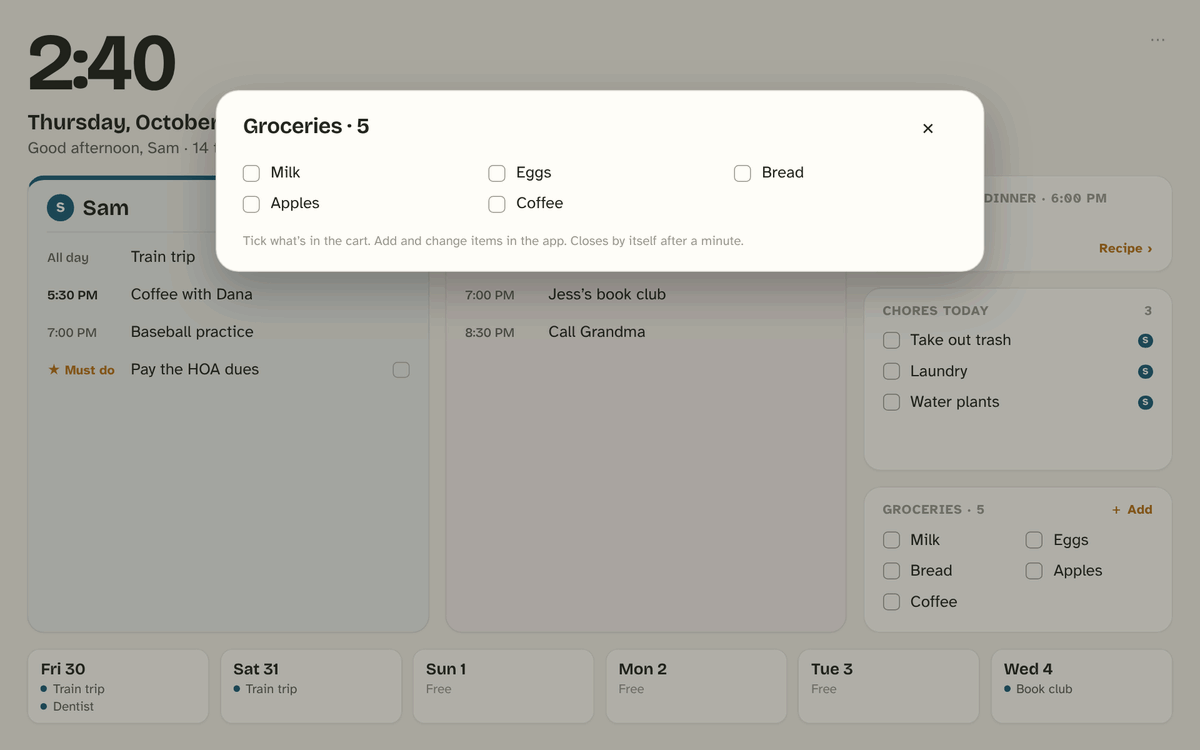Close the Groceries dialog with the X
This screenshot has width=1200, height=750.
coord(928,128)
